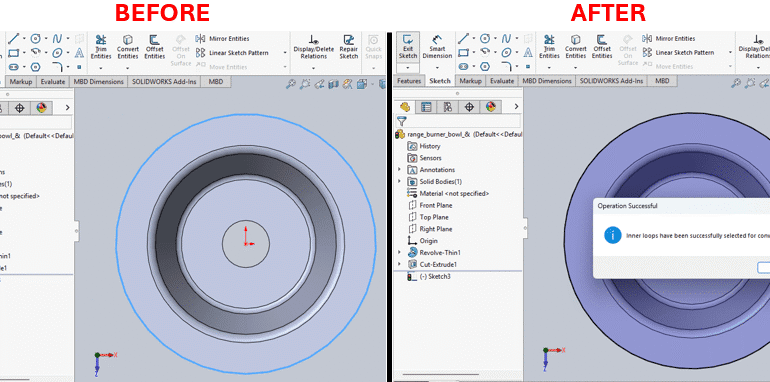Select the Line tool in AFTER window
770x382 pixels.
point(463,38)
